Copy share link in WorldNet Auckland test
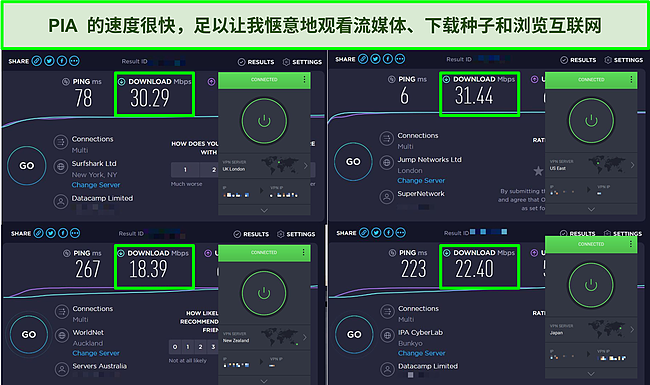This screenshot has height=385, width=650. tap(38, 233)
